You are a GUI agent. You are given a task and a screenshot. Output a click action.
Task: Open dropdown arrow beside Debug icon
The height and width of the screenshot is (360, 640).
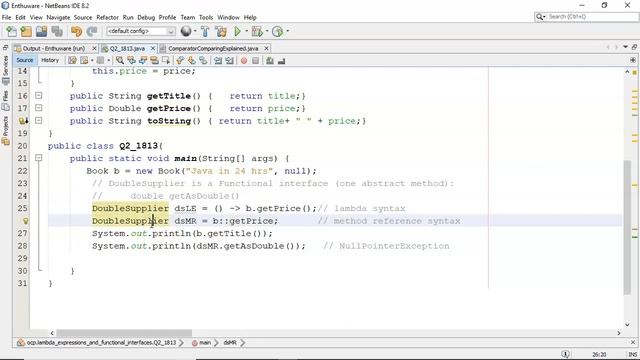pos(267,31)
